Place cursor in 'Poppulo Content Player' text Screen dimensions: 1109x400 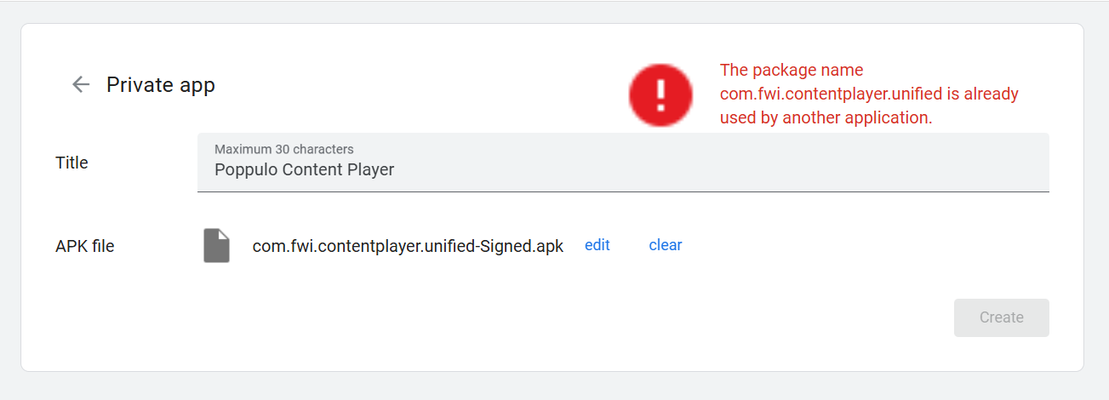304,170
